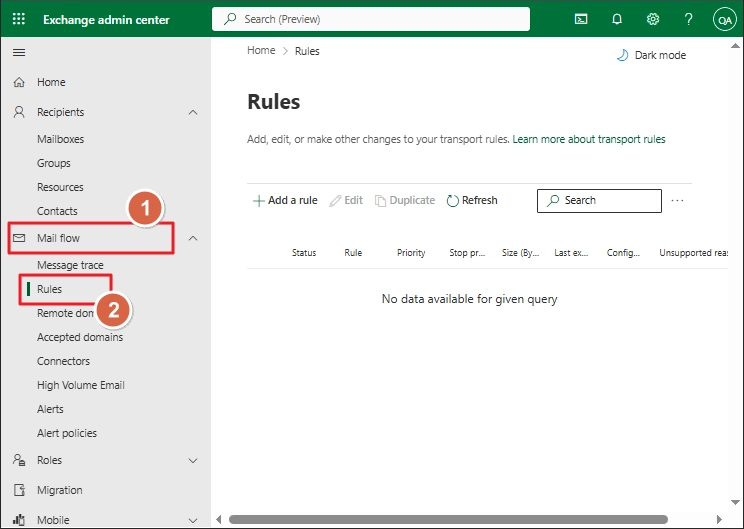
Task: Click the Mobile icon in sidebar
Action: [x=19, y=520]
